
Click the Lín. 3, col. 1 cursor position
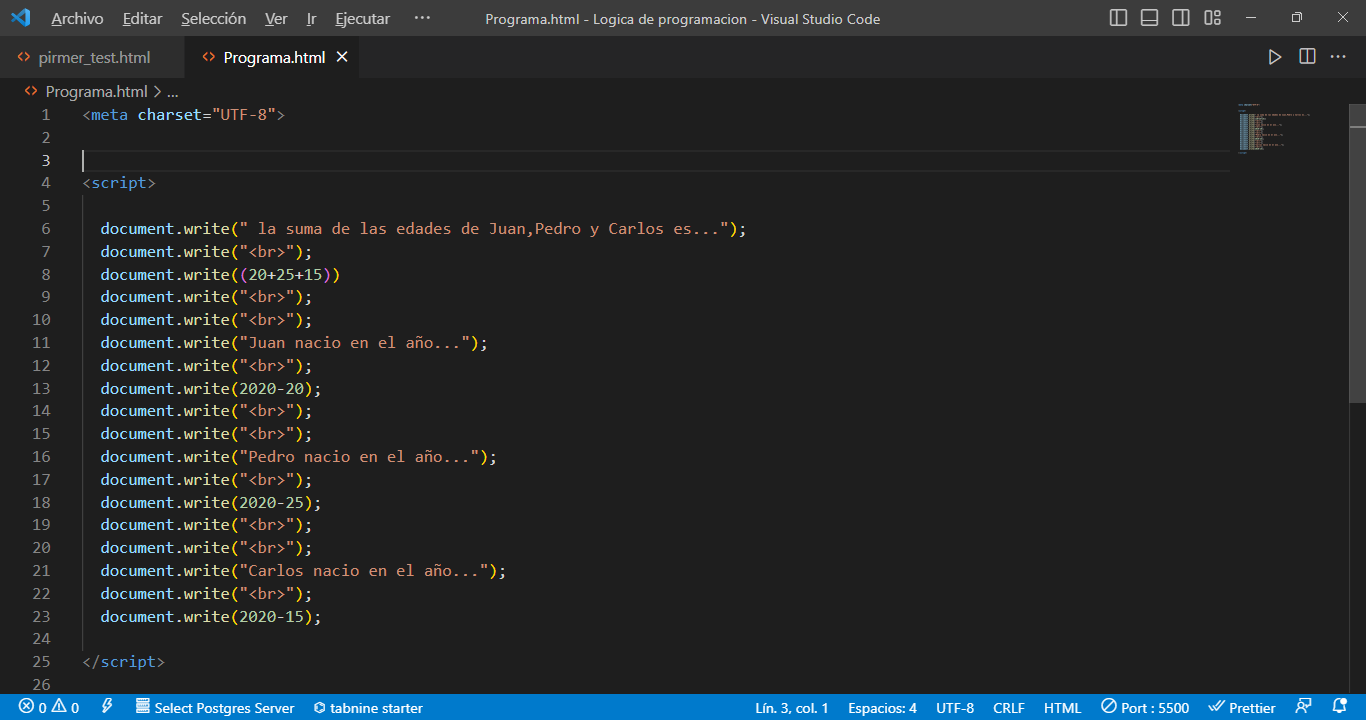coord(792,708)
